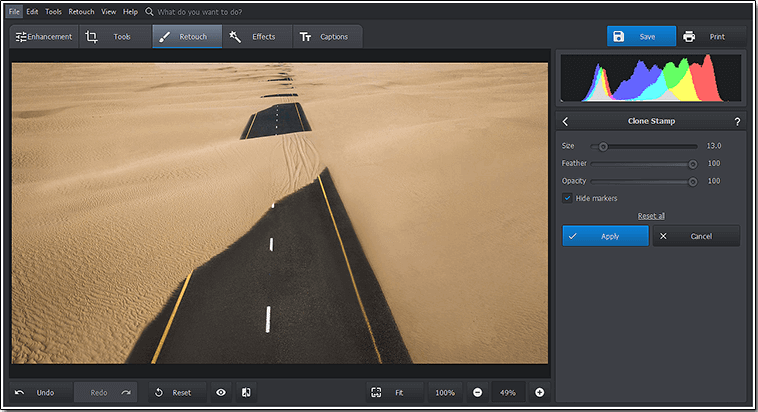Switch to the Effects tab
The width and height of the screenshot is (758, 412).
pyautogui.click(x=257, y=37)
